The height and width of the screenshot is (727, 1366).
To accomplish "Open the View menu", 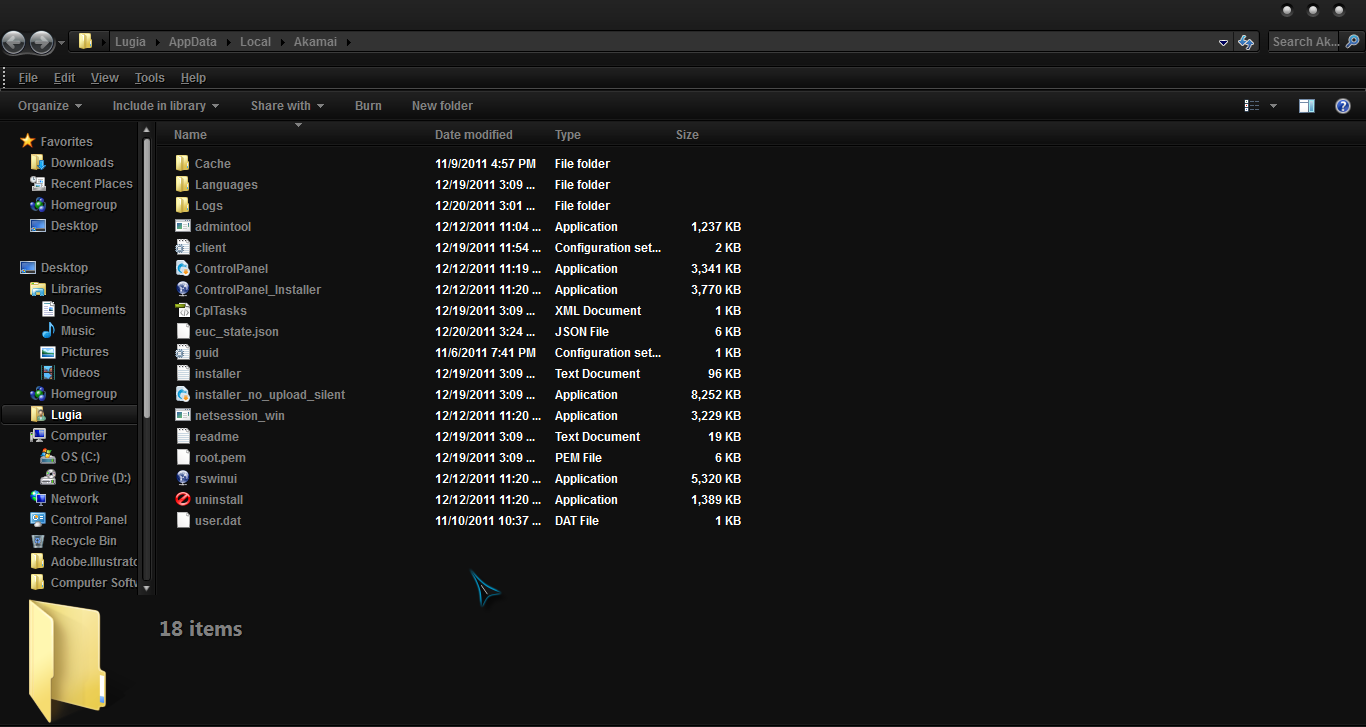I will (104, 78).
